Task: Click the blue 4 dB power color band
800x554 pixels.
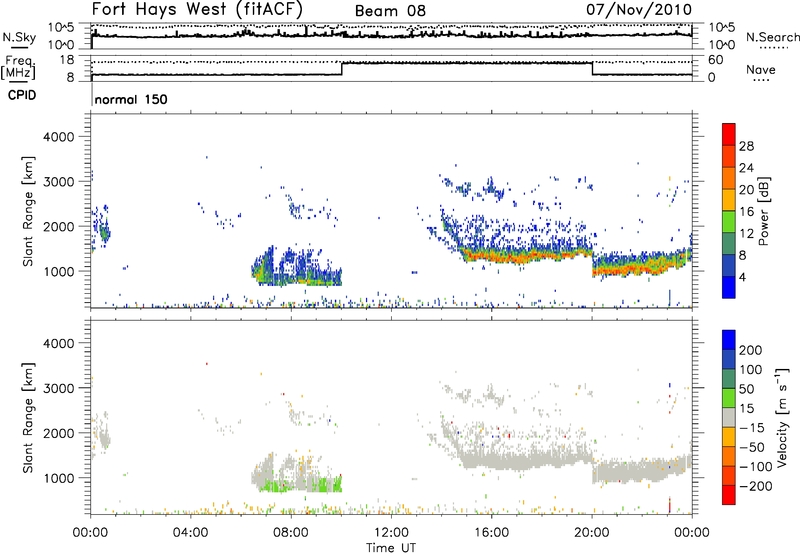Action: (729, 287)
